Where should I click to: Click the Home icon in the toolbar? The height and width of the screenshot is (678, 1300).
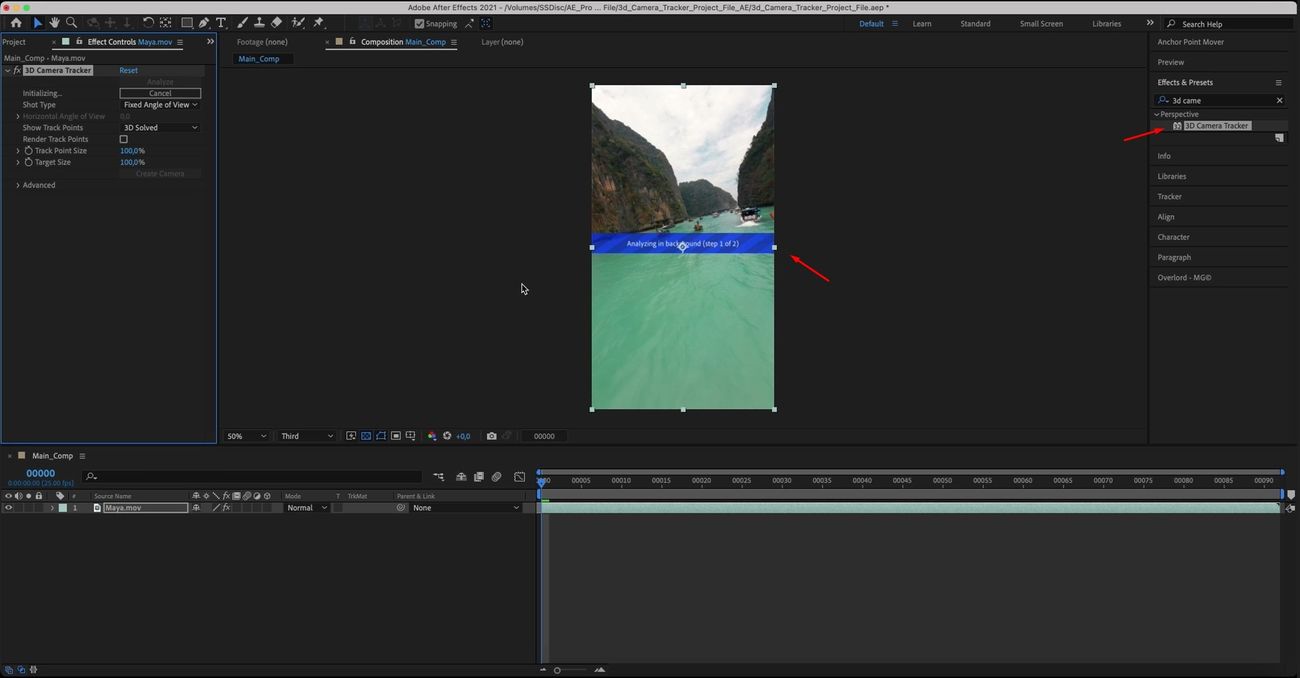[16, 23]
